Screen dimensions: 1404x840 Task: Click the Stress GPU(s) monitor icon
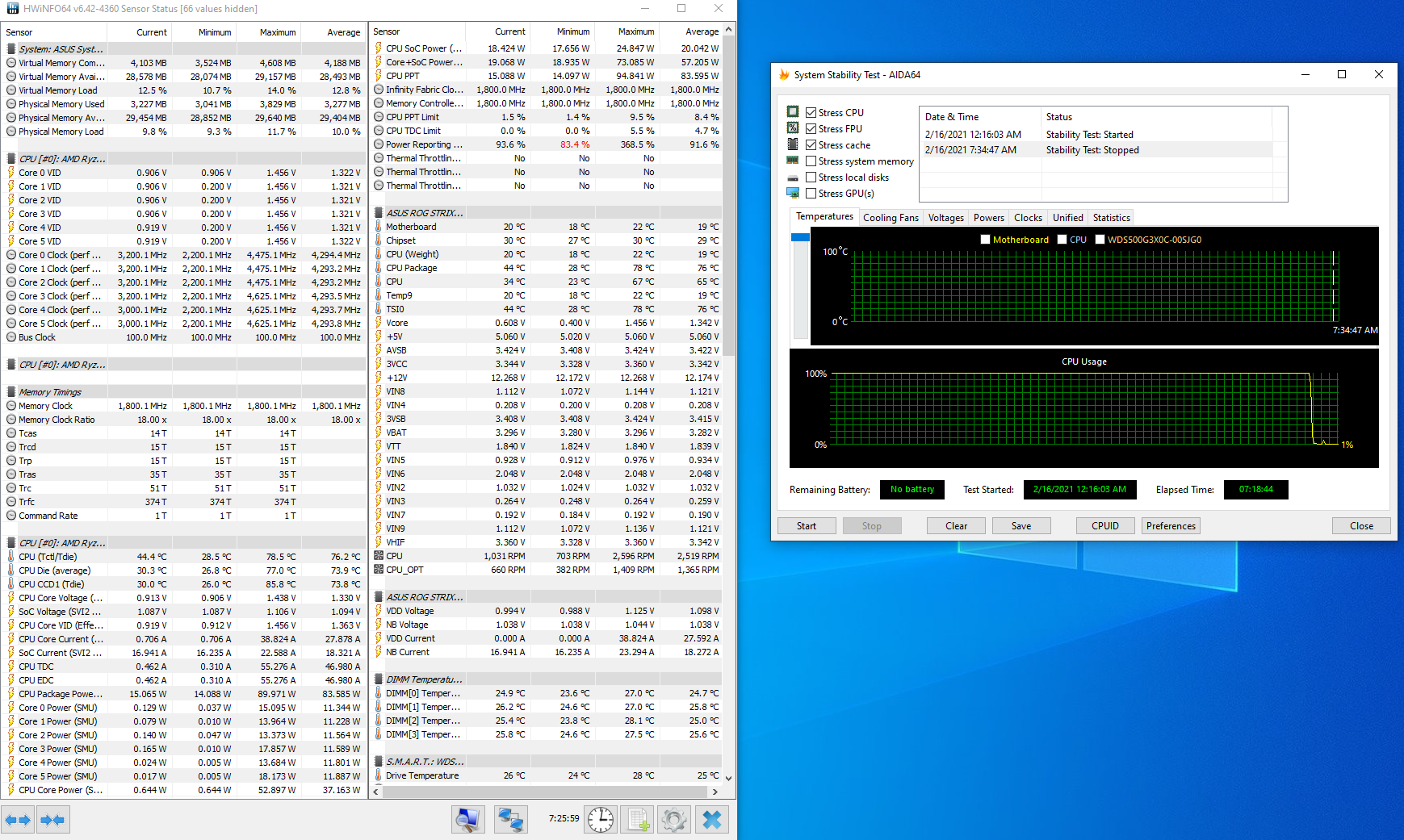793,193
